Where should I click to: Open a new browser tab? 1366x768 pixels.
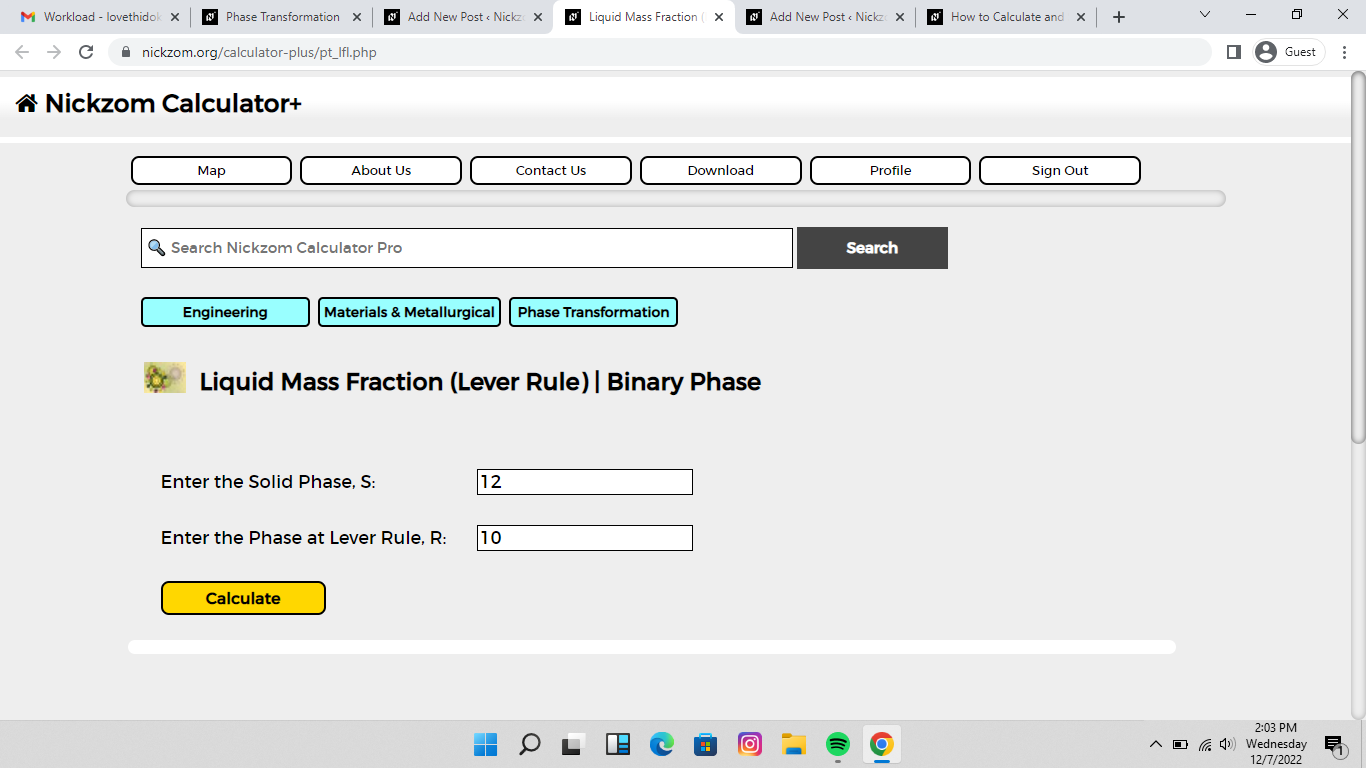point(1118,17)
